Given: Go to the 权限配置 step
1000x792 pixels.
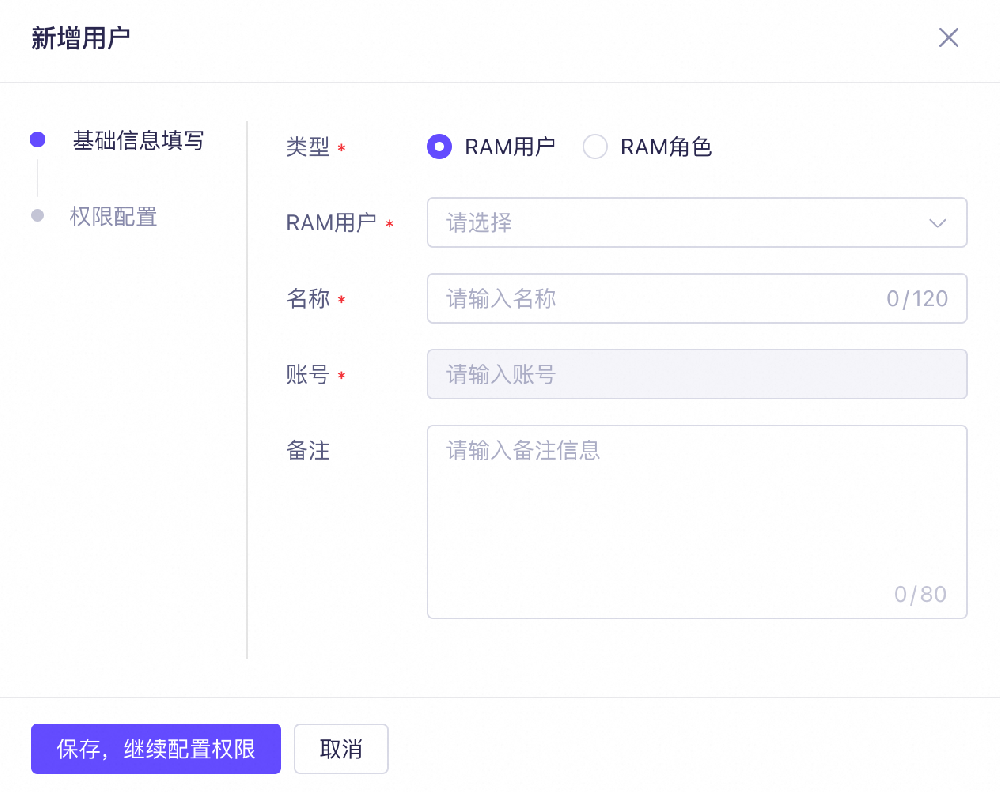Looking at the screenshot, I should click(114, 217).
